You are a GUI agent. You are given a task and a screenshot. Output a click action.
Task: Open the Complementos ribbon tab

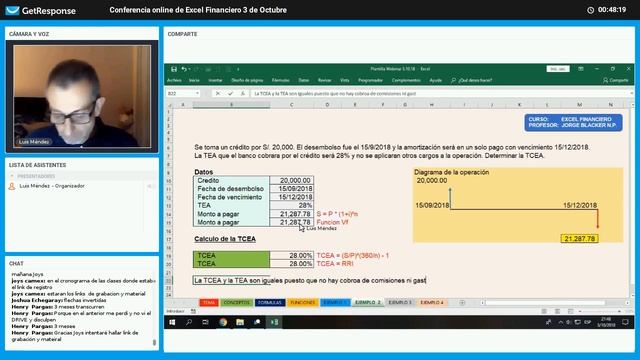tap(406, 80)
